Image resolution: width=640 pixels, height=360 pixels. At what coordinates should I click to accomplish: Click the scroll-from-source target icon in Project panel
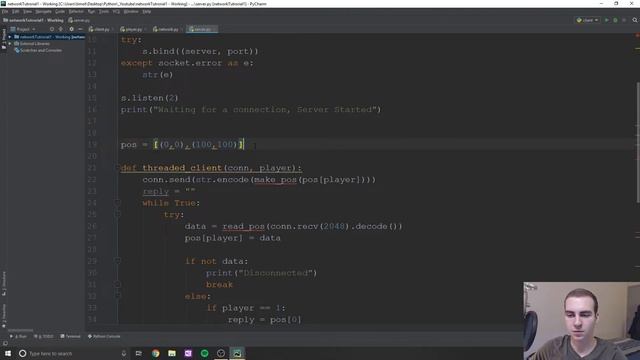[x=52, y=29]
